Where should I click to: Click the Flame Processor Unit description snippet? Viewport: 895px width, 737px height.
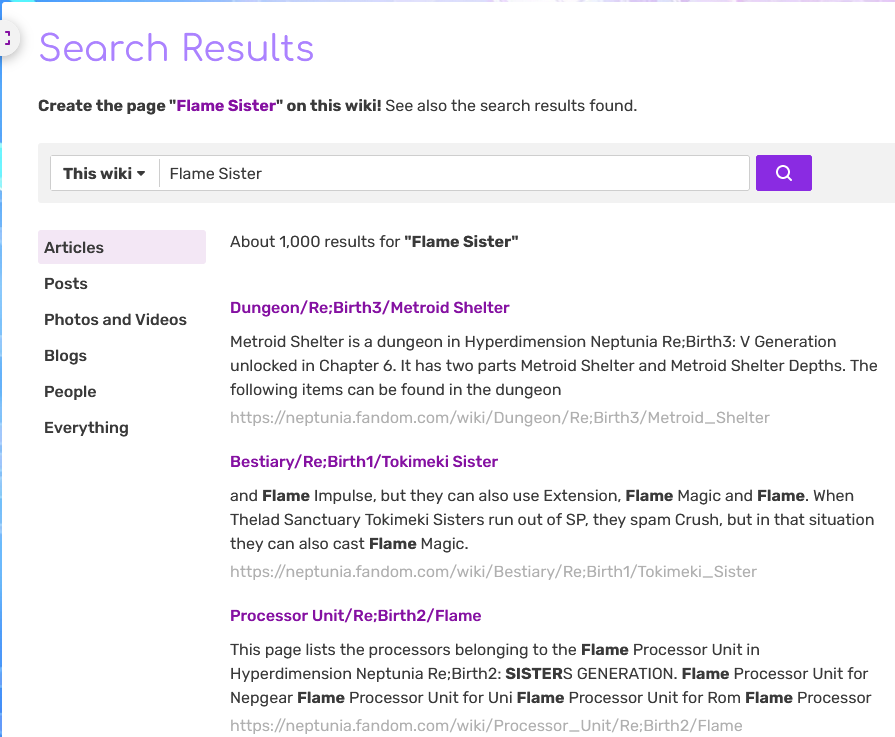click(550, 674)
